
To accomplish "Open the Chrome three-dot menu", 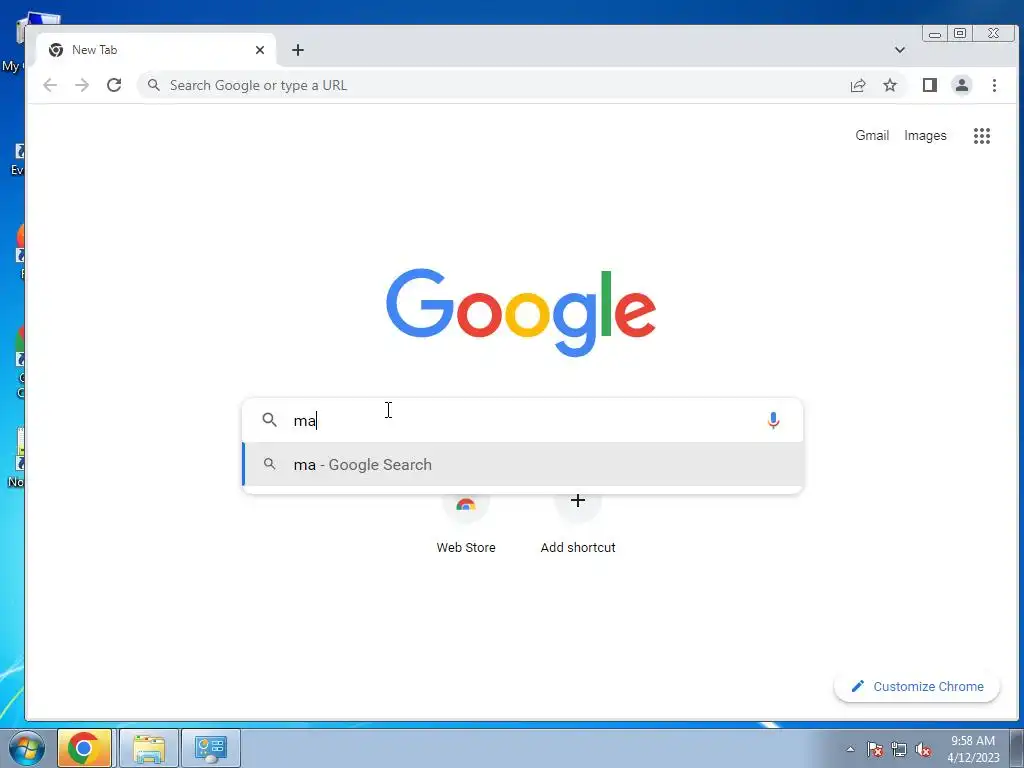I will click(994, 85).
